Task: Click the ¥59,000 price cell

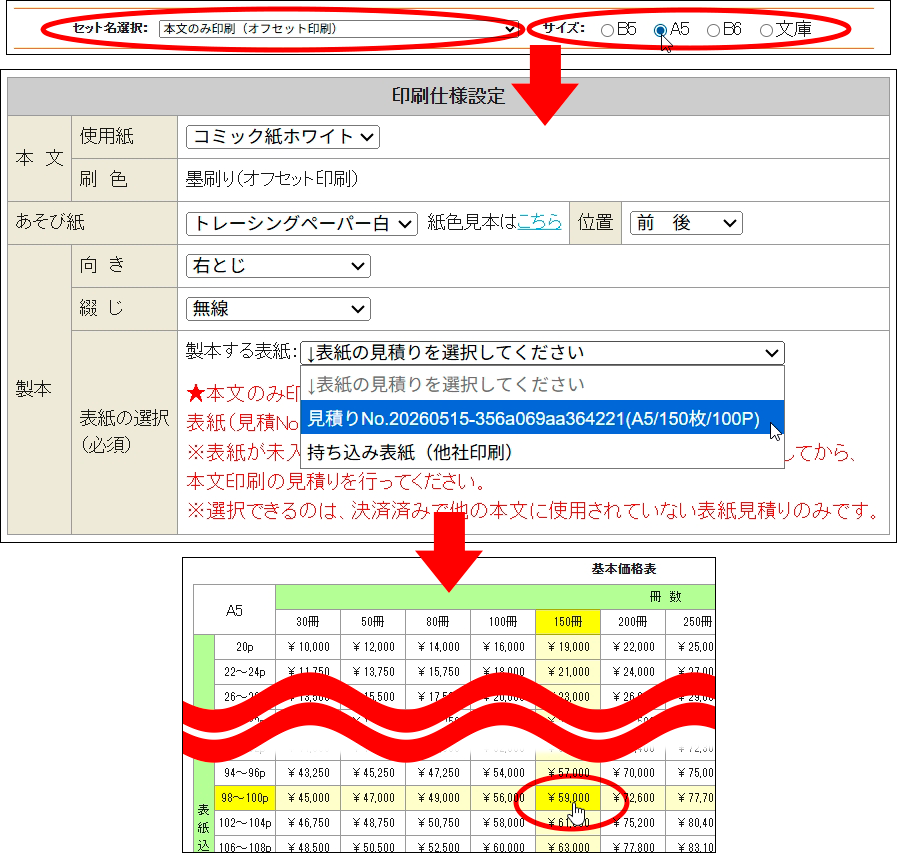Action: click(568, 798)
